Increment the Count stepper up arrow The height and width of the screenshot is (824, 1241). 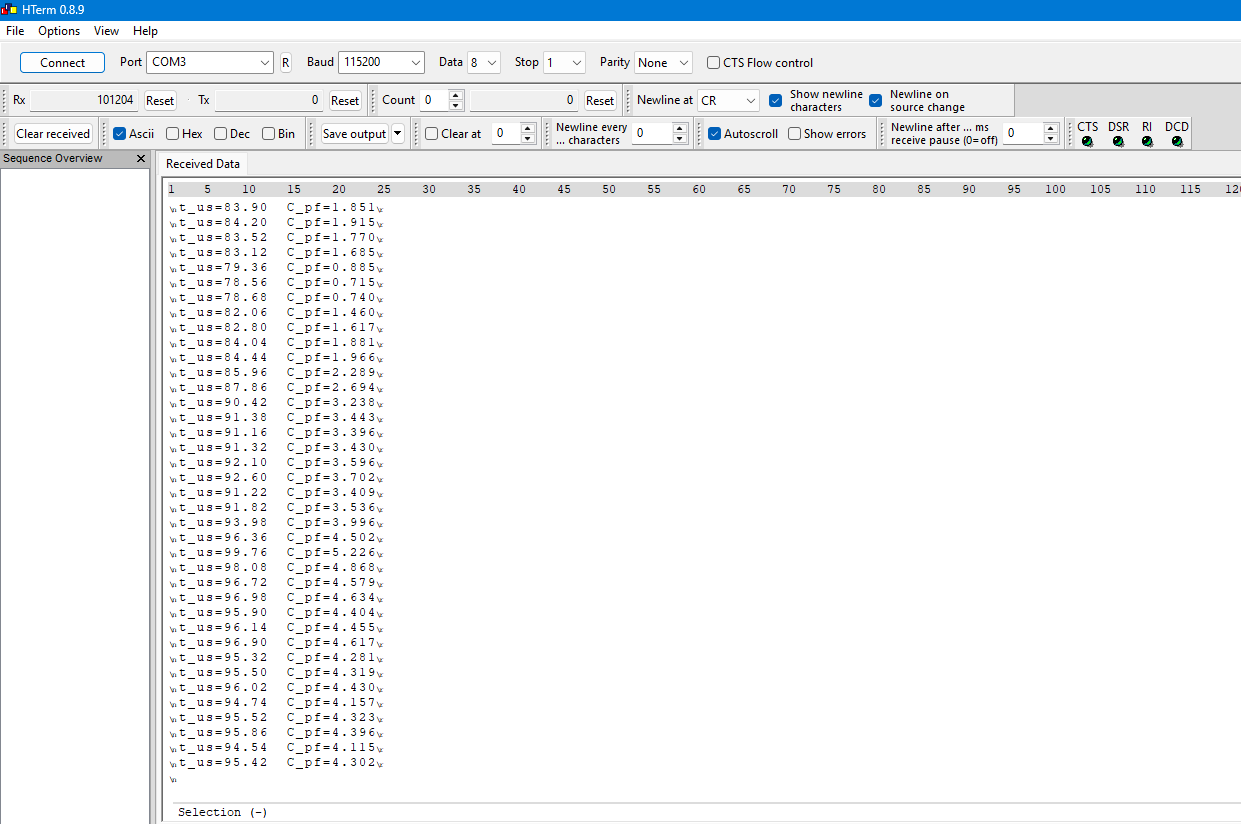point(456,95)
